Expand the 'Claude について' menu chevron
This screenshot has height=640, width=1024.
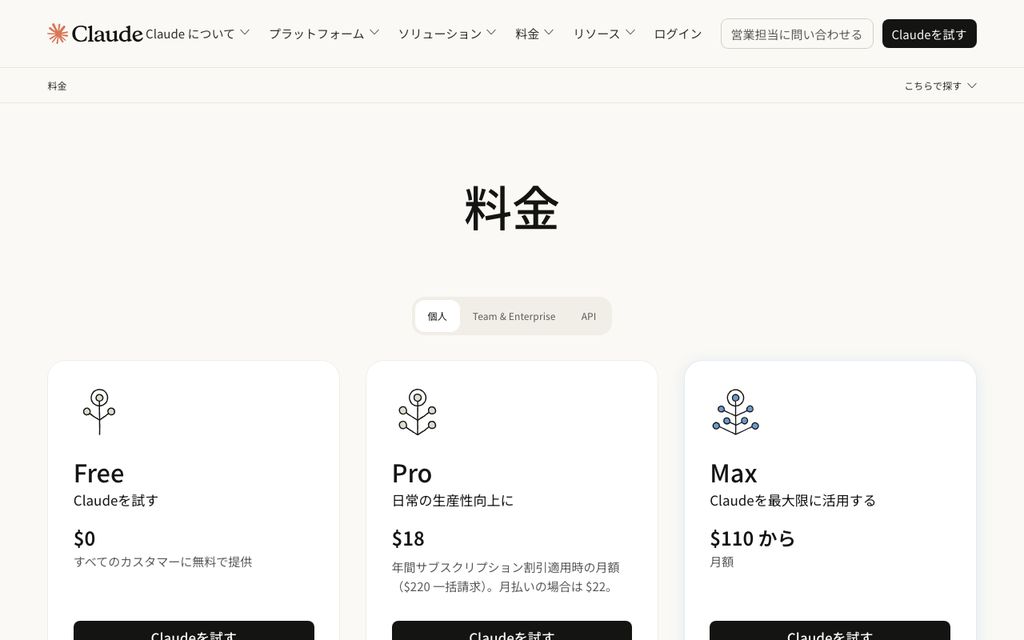(x=245, y=32)
